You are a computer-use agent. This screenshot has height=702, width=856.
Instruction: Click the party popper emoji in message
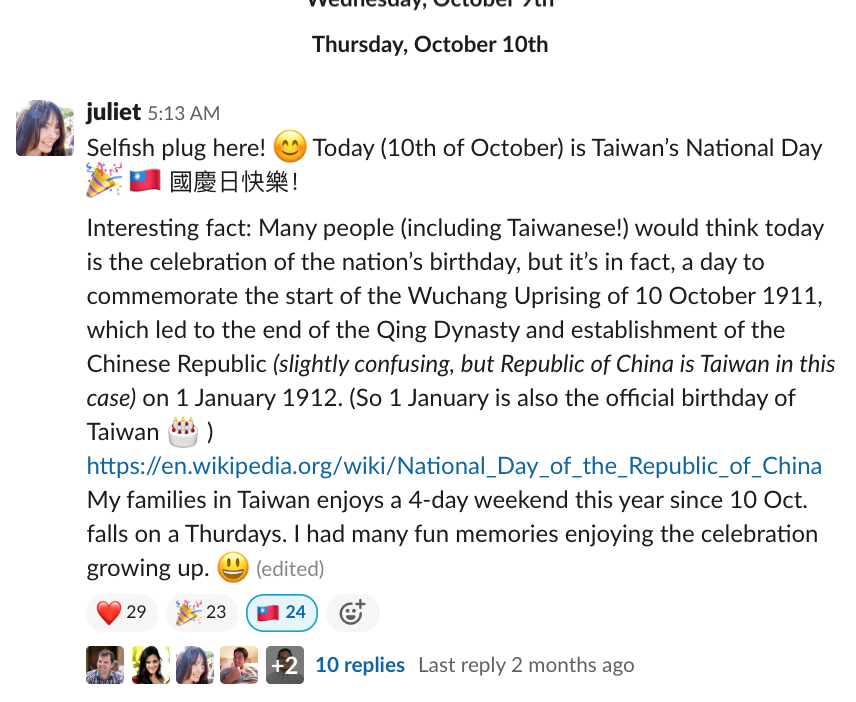[104, 180]
